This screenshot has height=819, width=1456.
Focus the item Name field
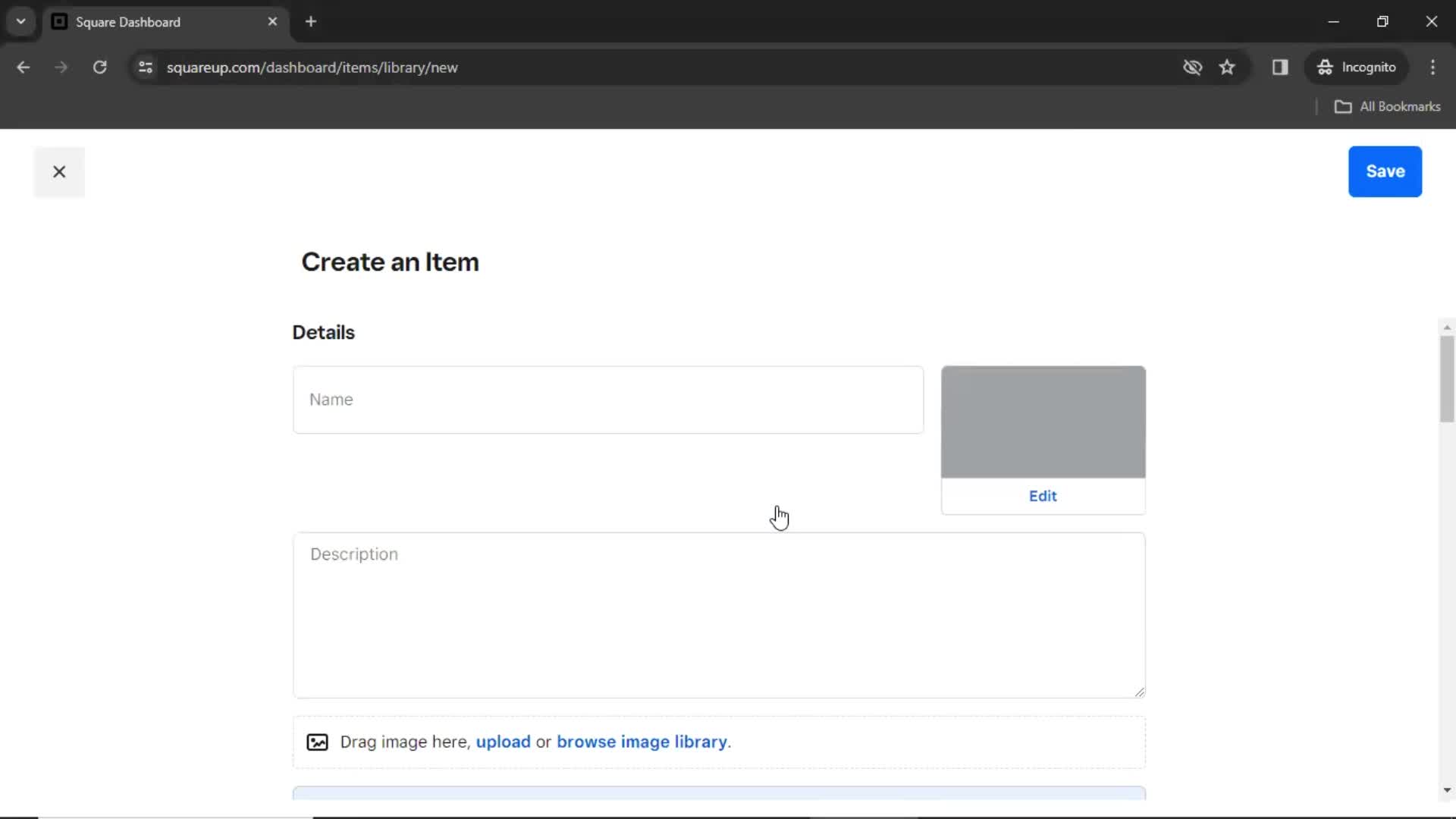coord(608,400)
